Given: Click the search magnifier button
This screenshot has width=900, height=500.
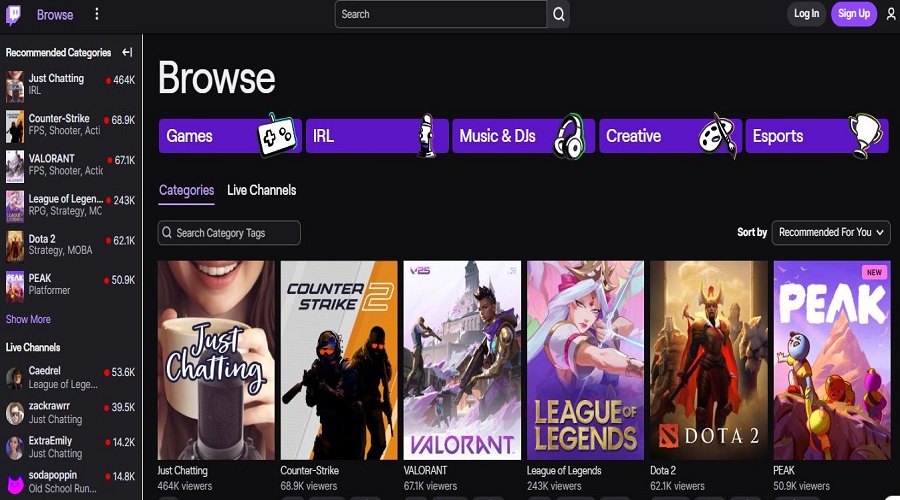Looking at the screenshot, I should coord(558,14).
